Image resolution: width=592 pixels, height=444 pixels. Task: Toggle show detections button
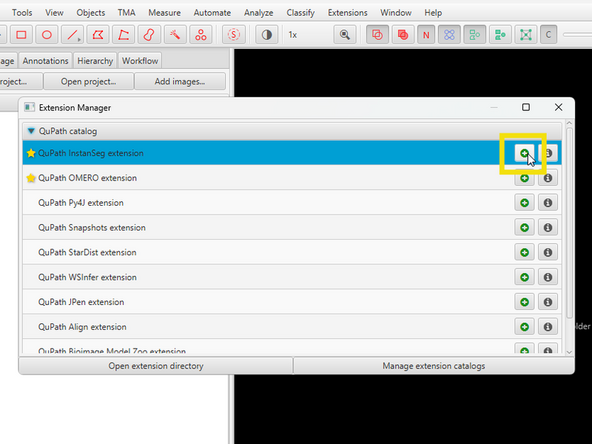point(475,35)
